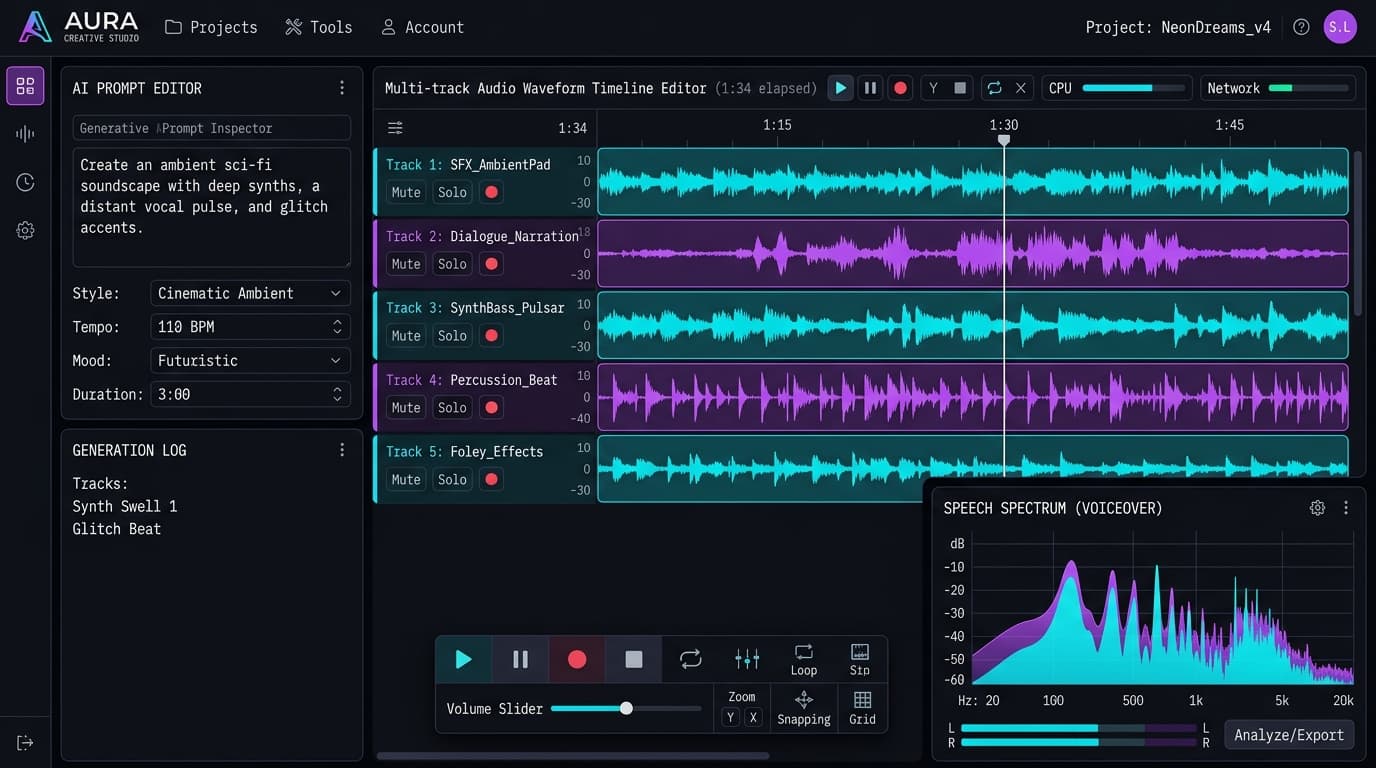Open the Tools menu

(319, 27)
